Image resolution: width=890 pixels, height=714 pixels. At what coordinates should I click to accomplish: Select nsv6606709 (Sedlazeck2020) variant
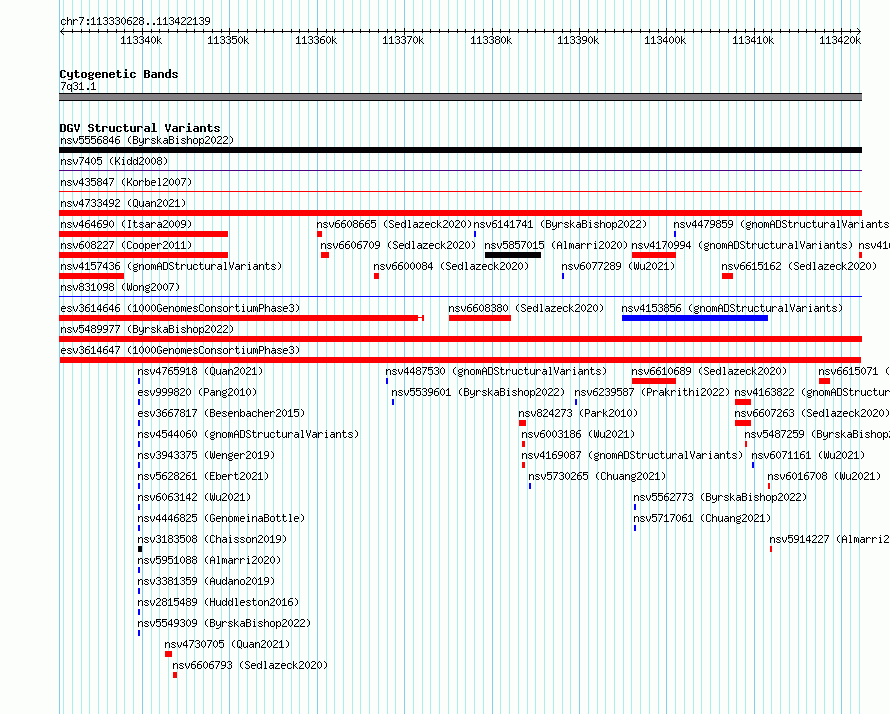pyautogui.click(x=398, y=245)
